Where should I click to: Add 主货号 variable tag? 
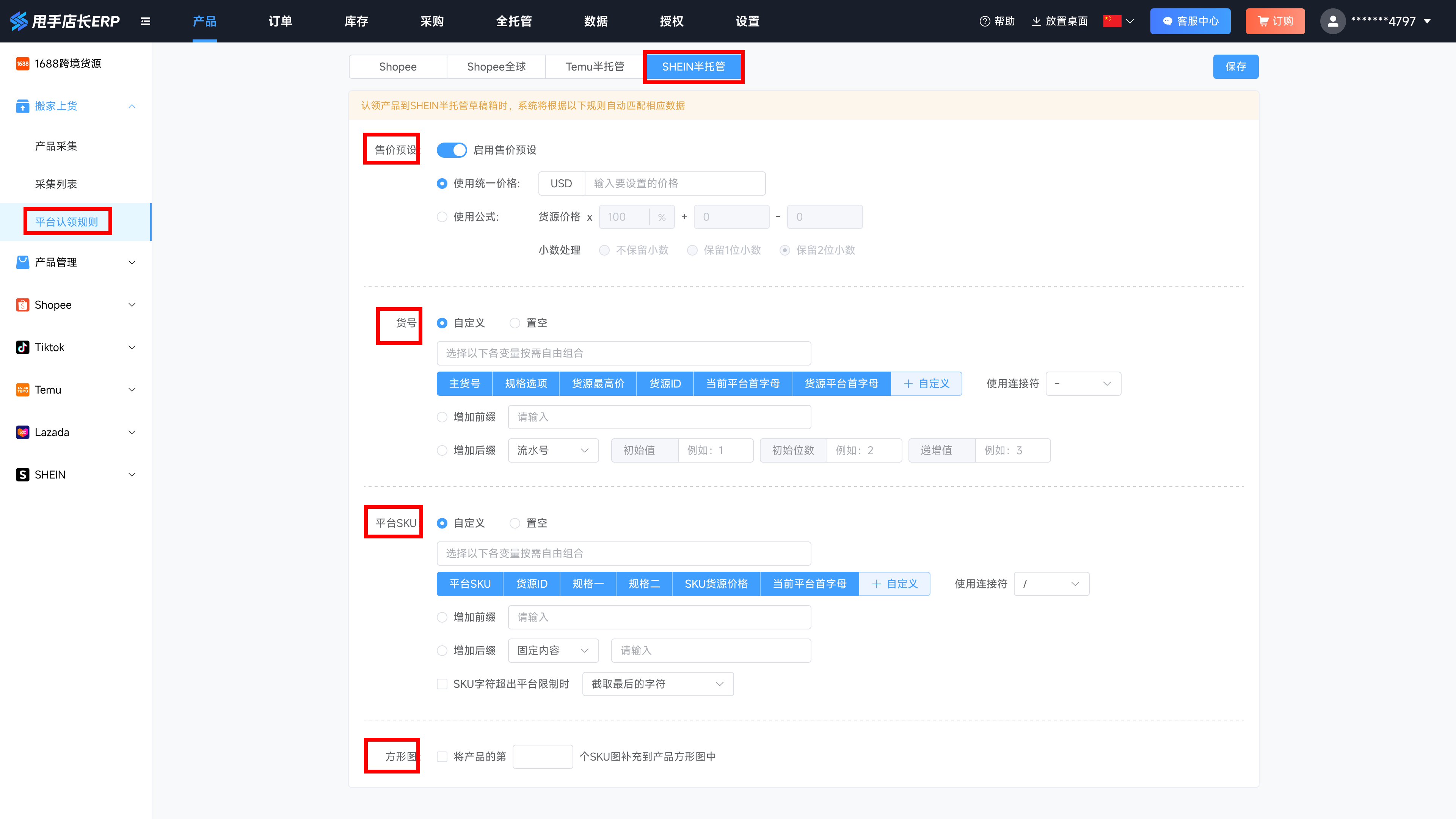tap(464, 384)
